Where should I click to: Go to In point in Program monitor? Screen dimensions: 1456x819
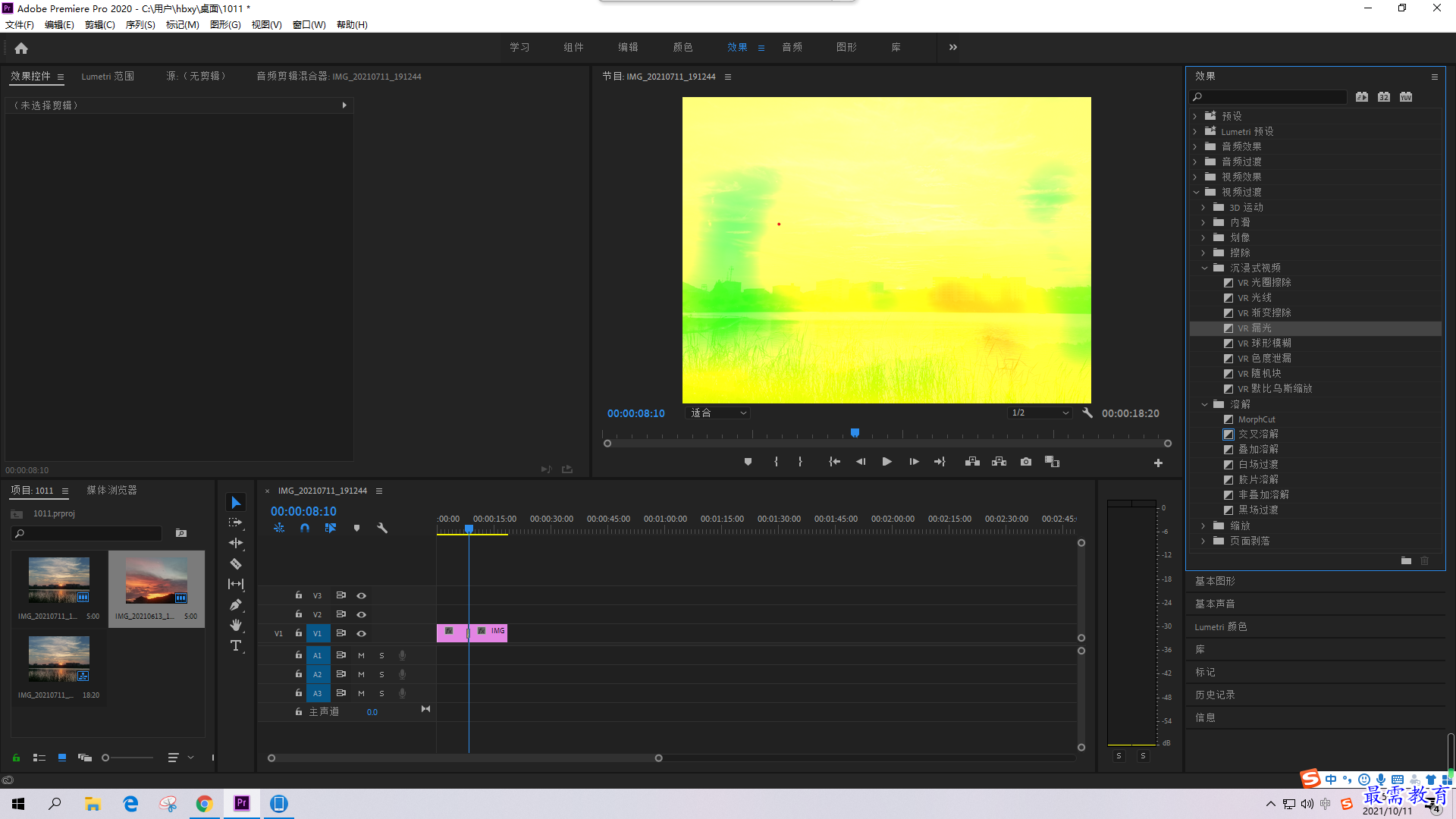click(834, 462)
